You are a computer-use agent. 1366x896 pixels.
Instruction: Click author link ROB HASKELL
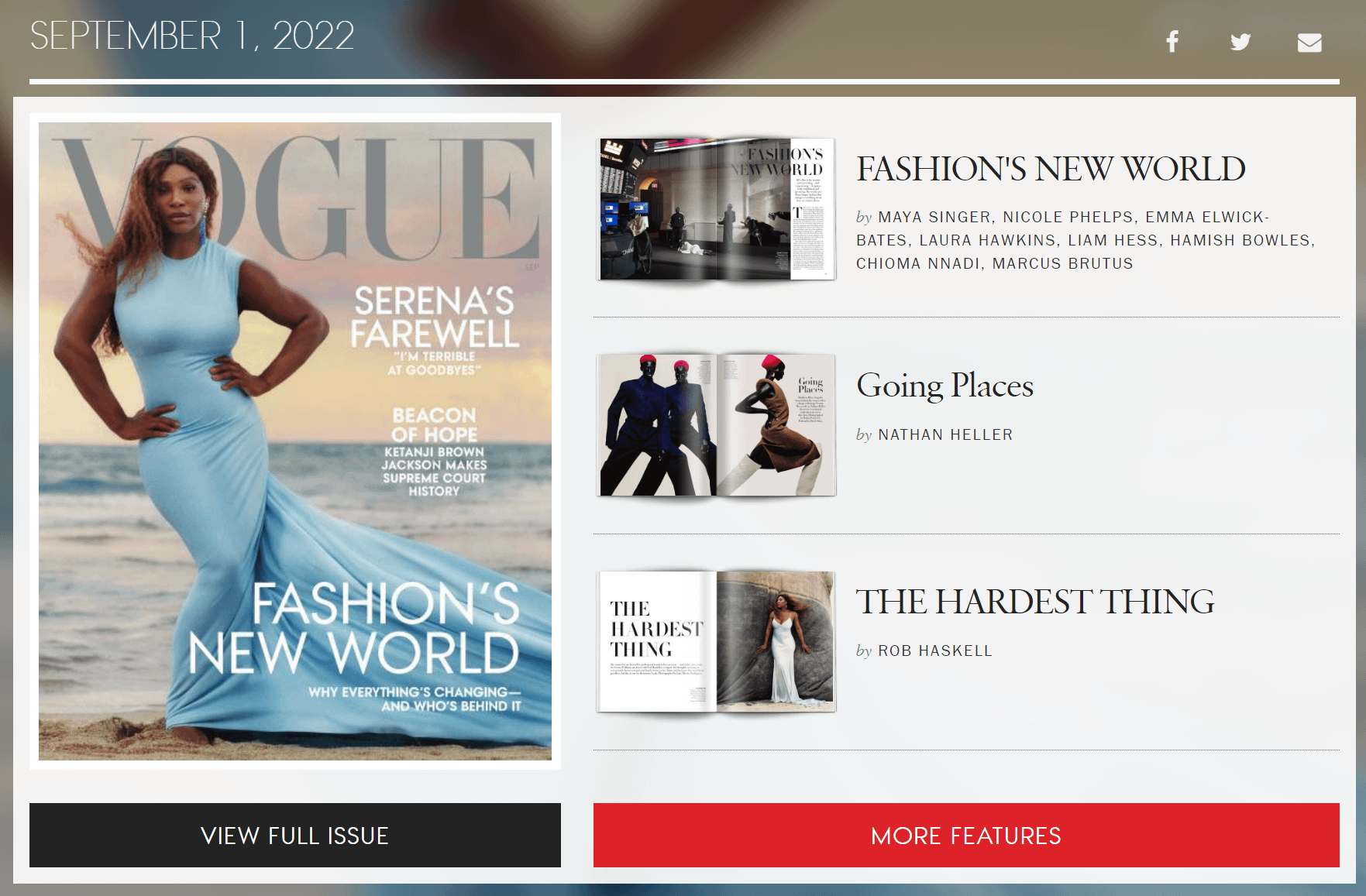coord(934,651)
